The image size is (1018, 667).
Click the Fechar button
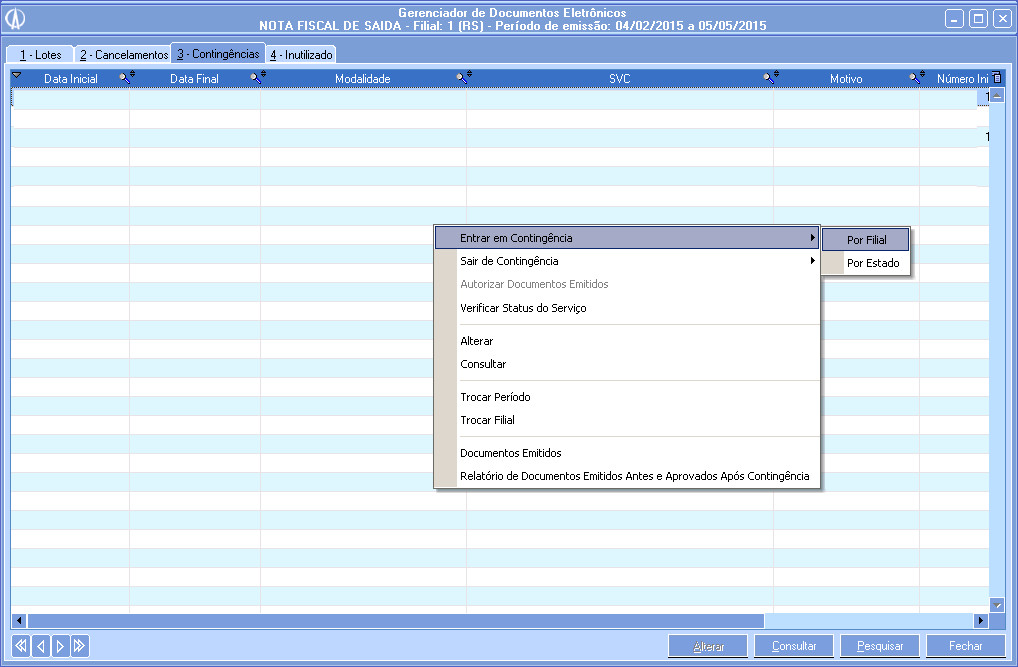pos(965,646)
